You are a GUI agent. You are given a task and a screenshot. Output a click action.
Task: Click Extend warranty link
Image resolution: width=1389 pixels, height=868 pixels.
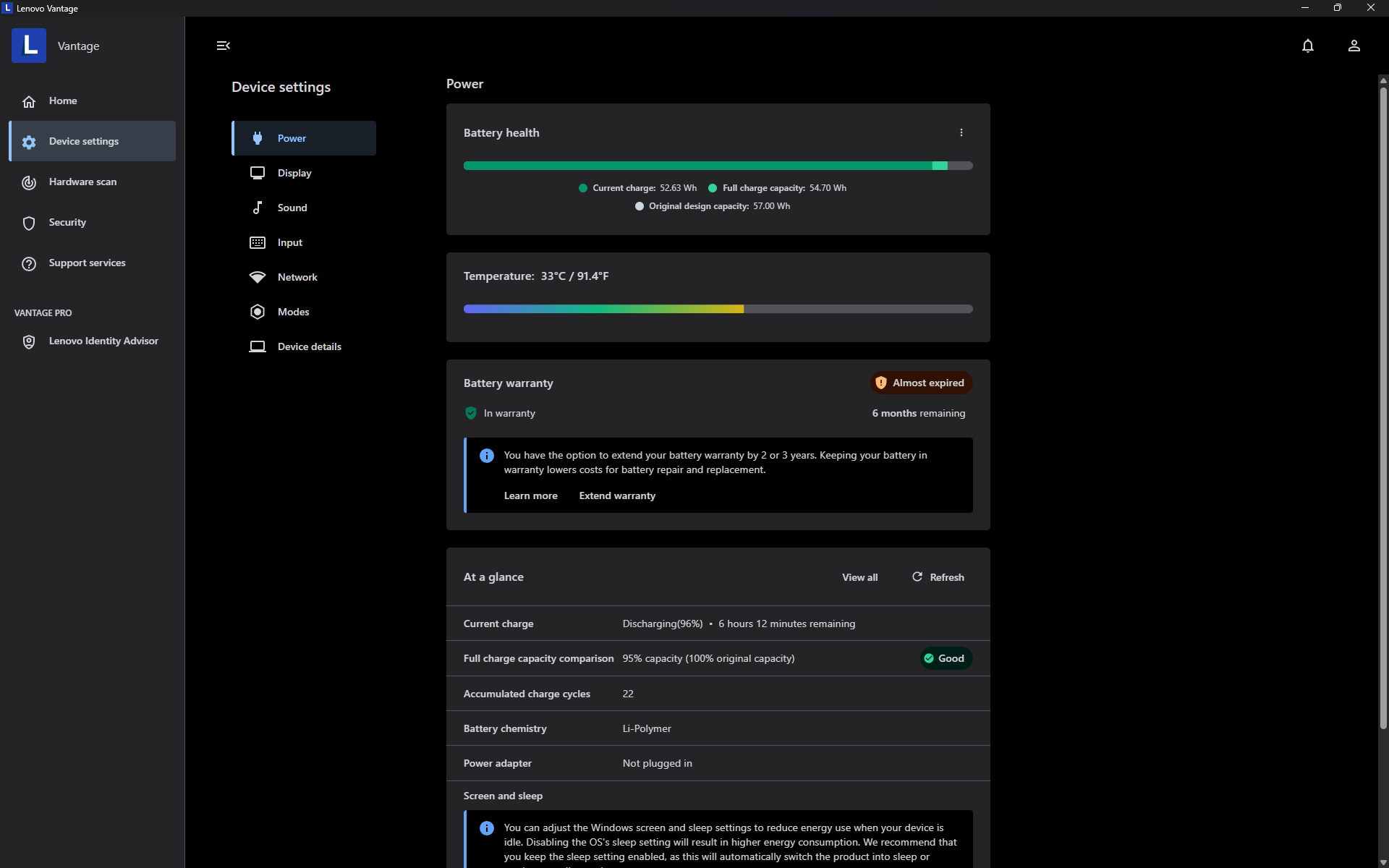tap(617, 495)
